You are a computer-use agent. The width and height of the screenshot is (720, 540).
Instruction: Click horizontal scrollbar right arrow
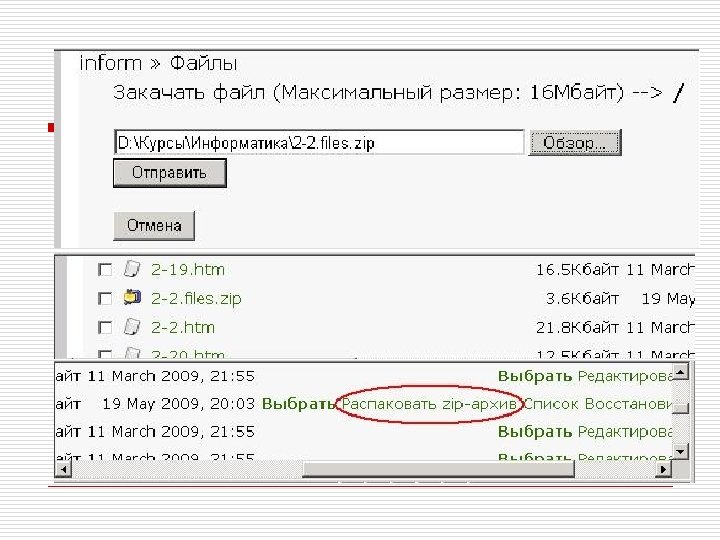pos(663,469)
